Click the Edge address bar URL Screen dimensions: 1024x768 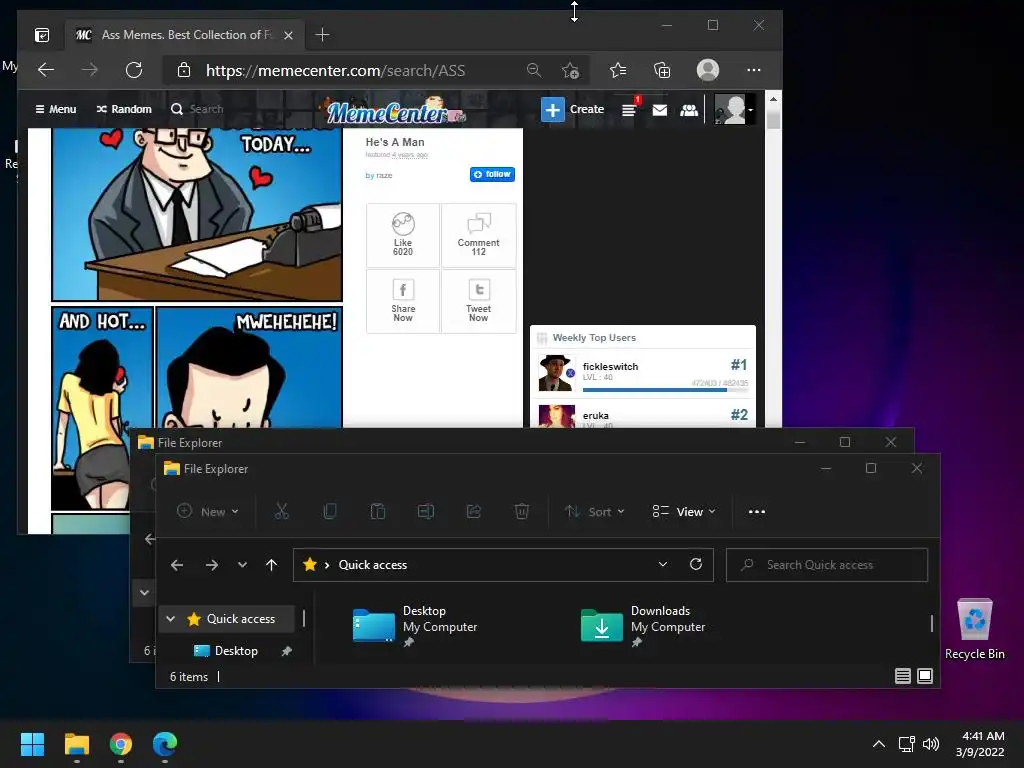336,71
